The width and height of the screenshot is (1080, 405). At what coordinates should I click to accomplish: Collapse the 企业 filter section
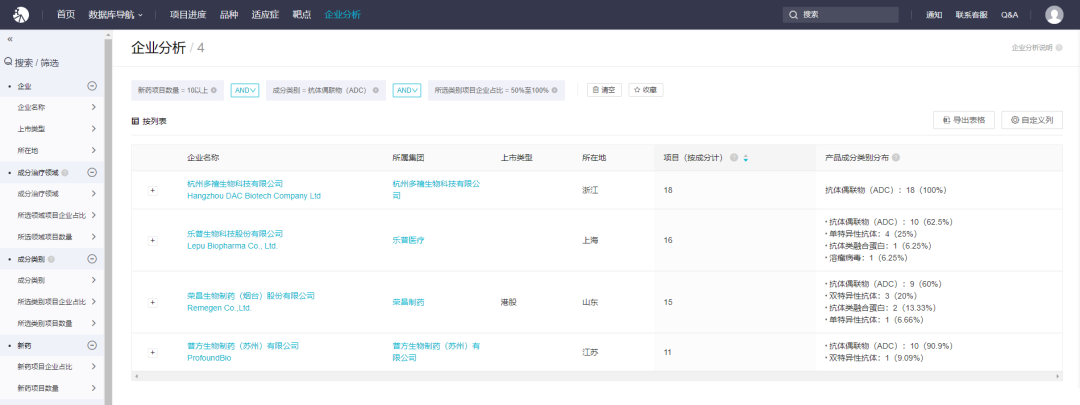(x=92, y=86)
